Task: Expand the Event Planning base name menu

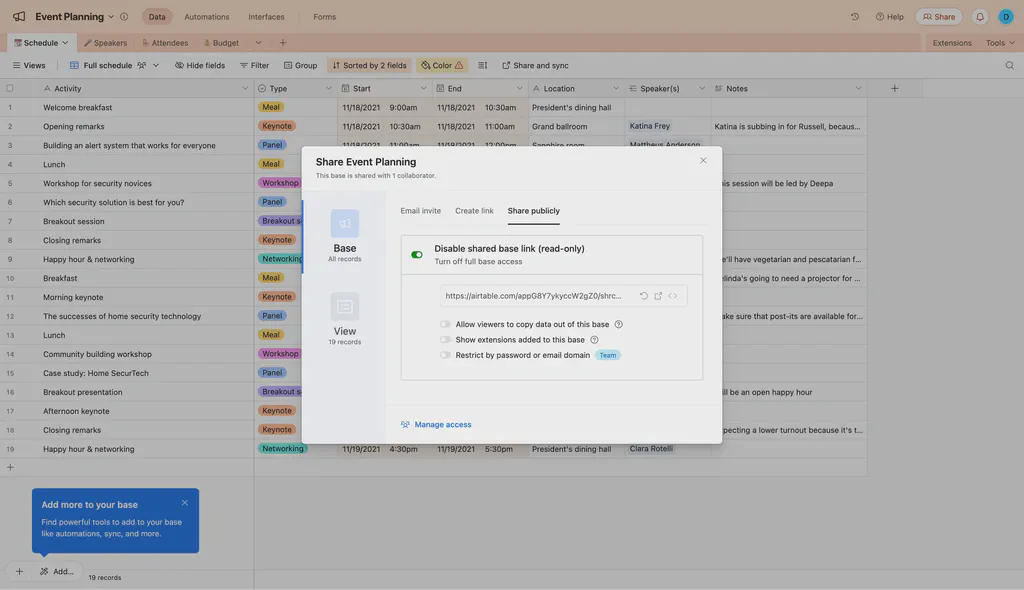Action: (x=110, y=15)
